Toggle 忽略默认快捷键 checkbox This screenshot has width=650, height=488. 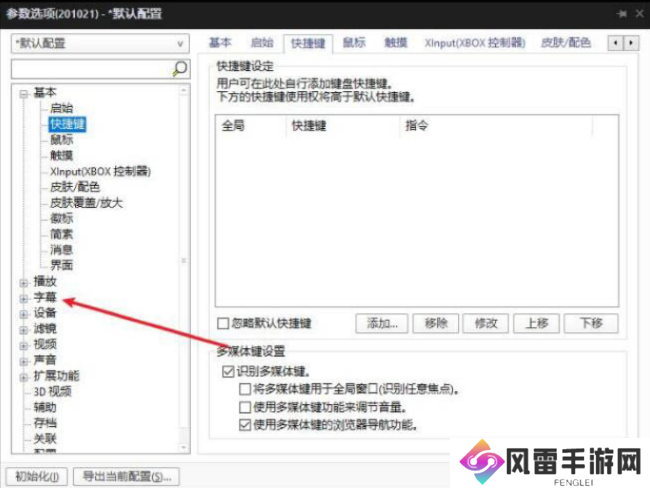pos(223,323)
